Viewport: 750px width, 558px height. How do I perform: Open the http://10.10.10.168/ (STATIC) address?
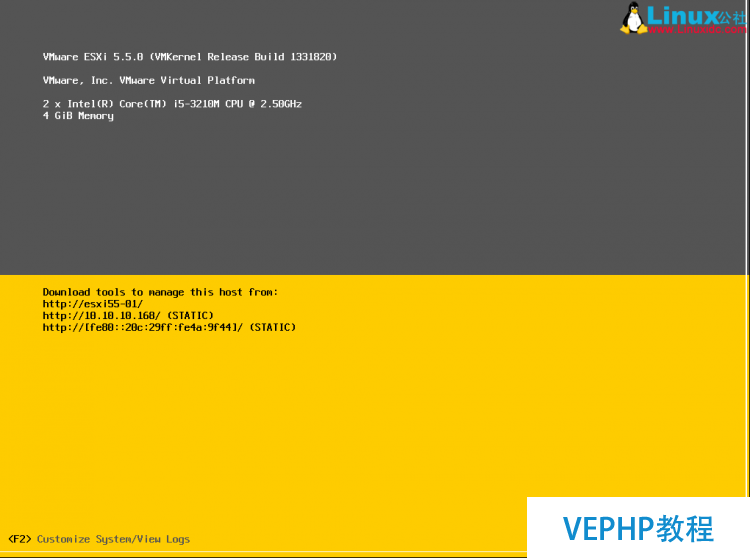(x=128, y=316)
